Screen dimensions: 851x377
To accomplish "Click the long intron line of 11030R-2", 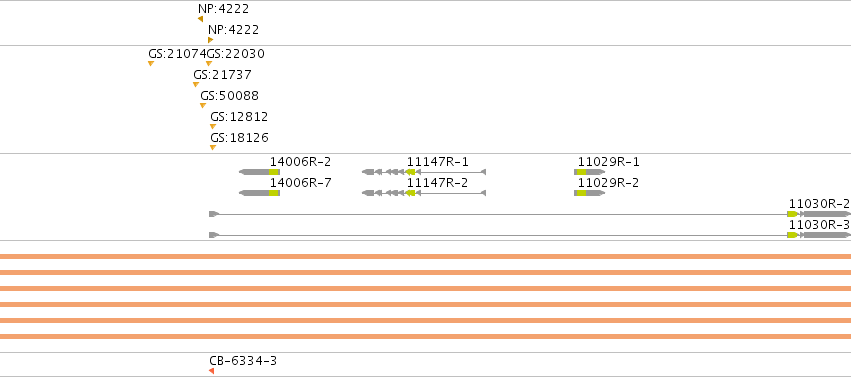I will (502, 214).
